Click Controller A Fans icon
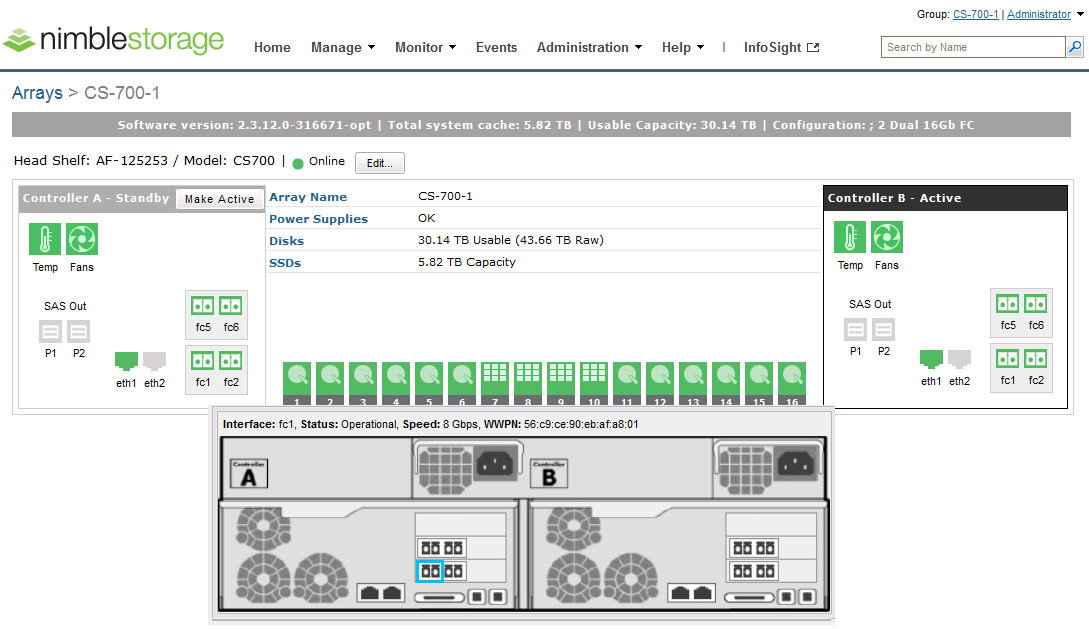The image size is (1089, 629). click(82, 239)
